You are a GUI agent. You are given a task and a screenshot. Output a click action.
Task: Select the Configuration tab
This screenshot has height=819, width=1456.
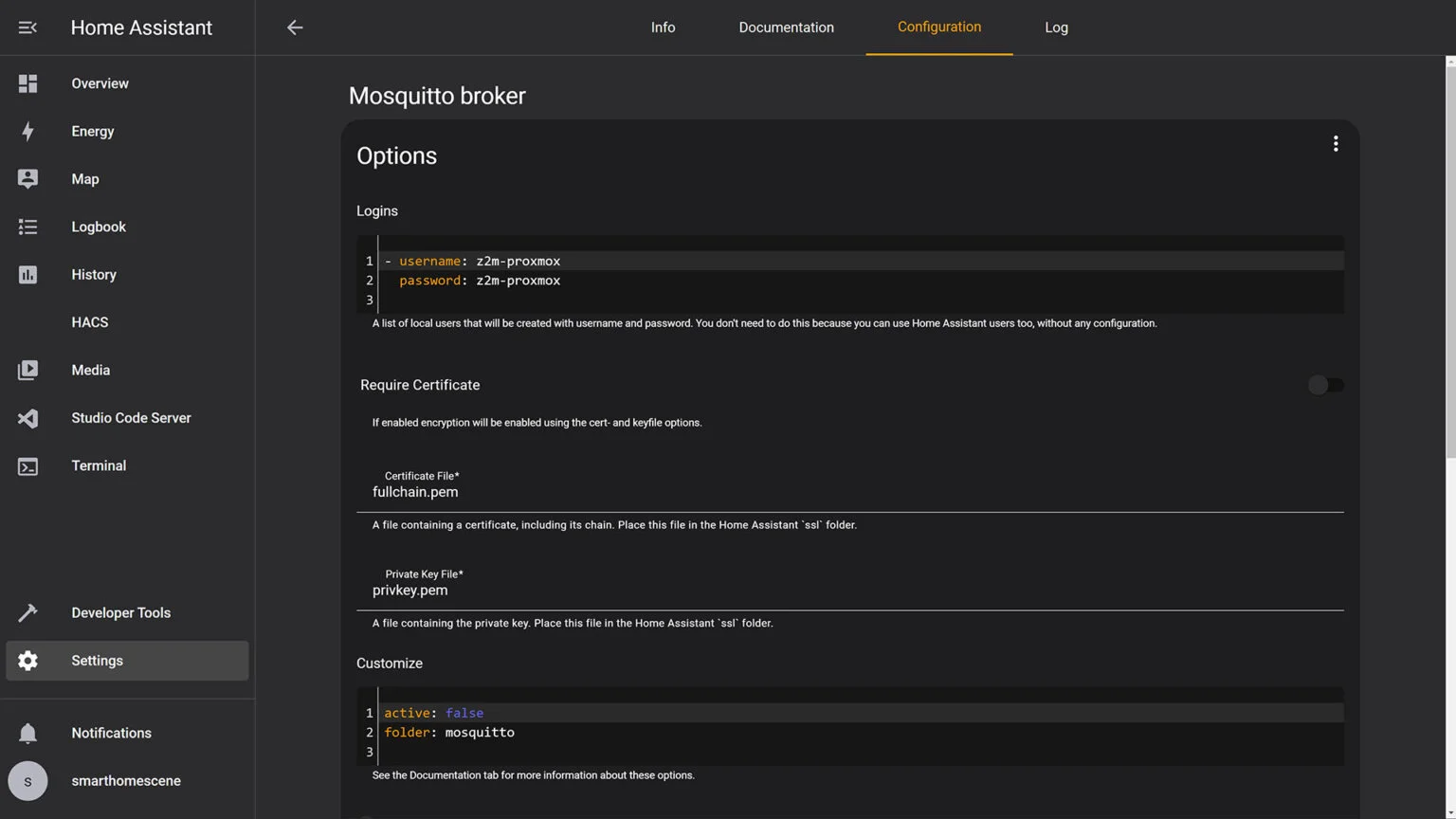939,27
